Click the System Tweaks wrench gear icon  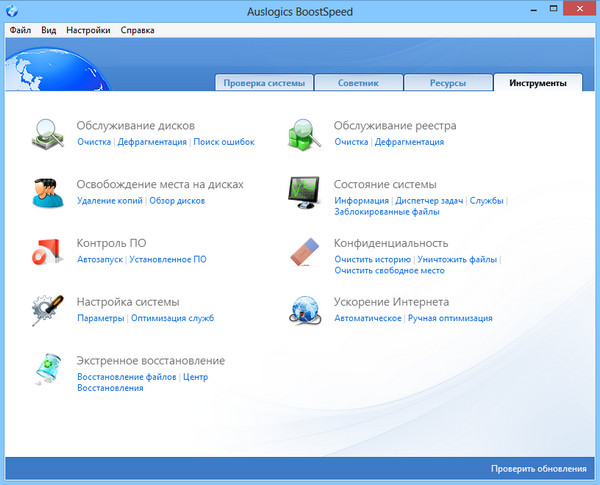tap(47, 309)
